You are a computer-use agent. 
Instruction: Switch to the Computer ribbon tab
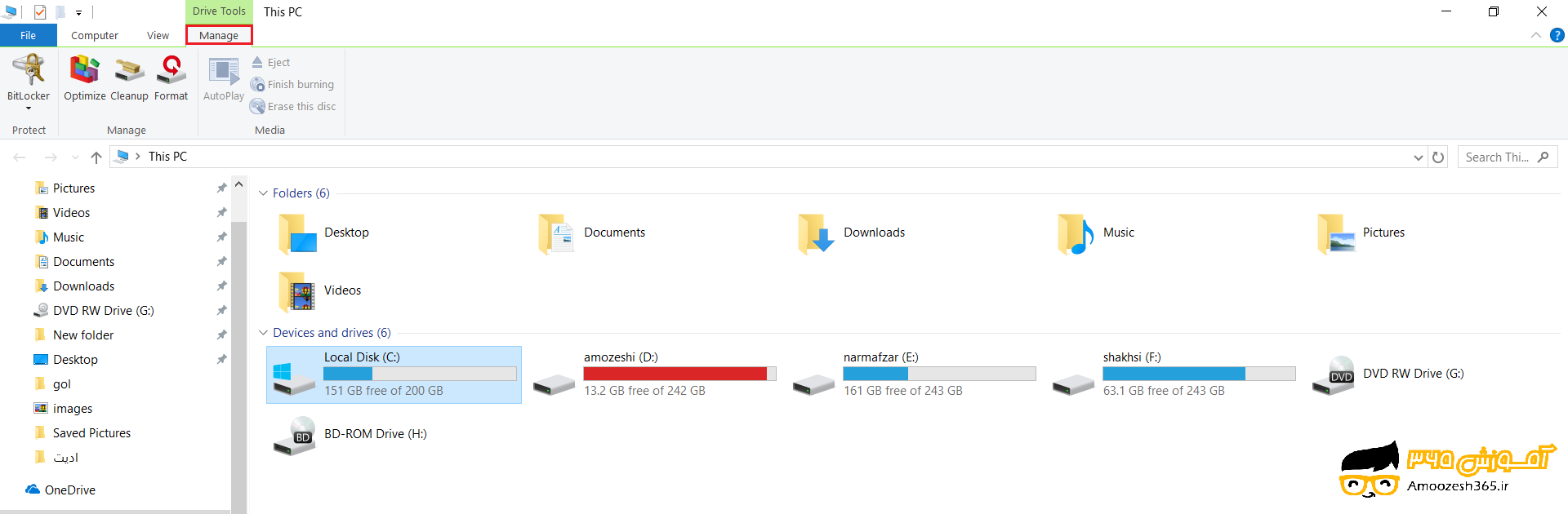pyautogui.click(x=95, y=35)
